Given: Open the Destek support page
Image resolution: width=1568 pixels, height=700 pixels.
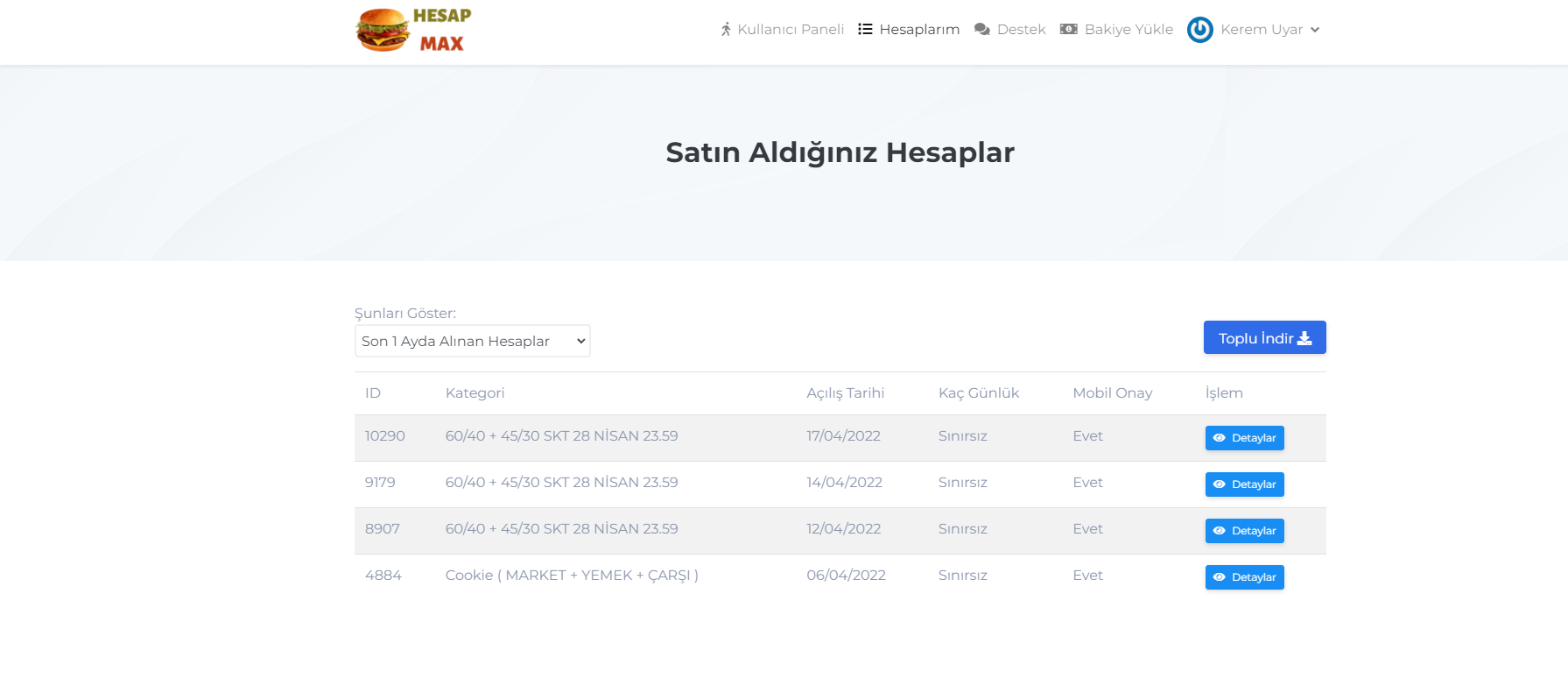Looking at the screenshot, I should click(1010, 30).
